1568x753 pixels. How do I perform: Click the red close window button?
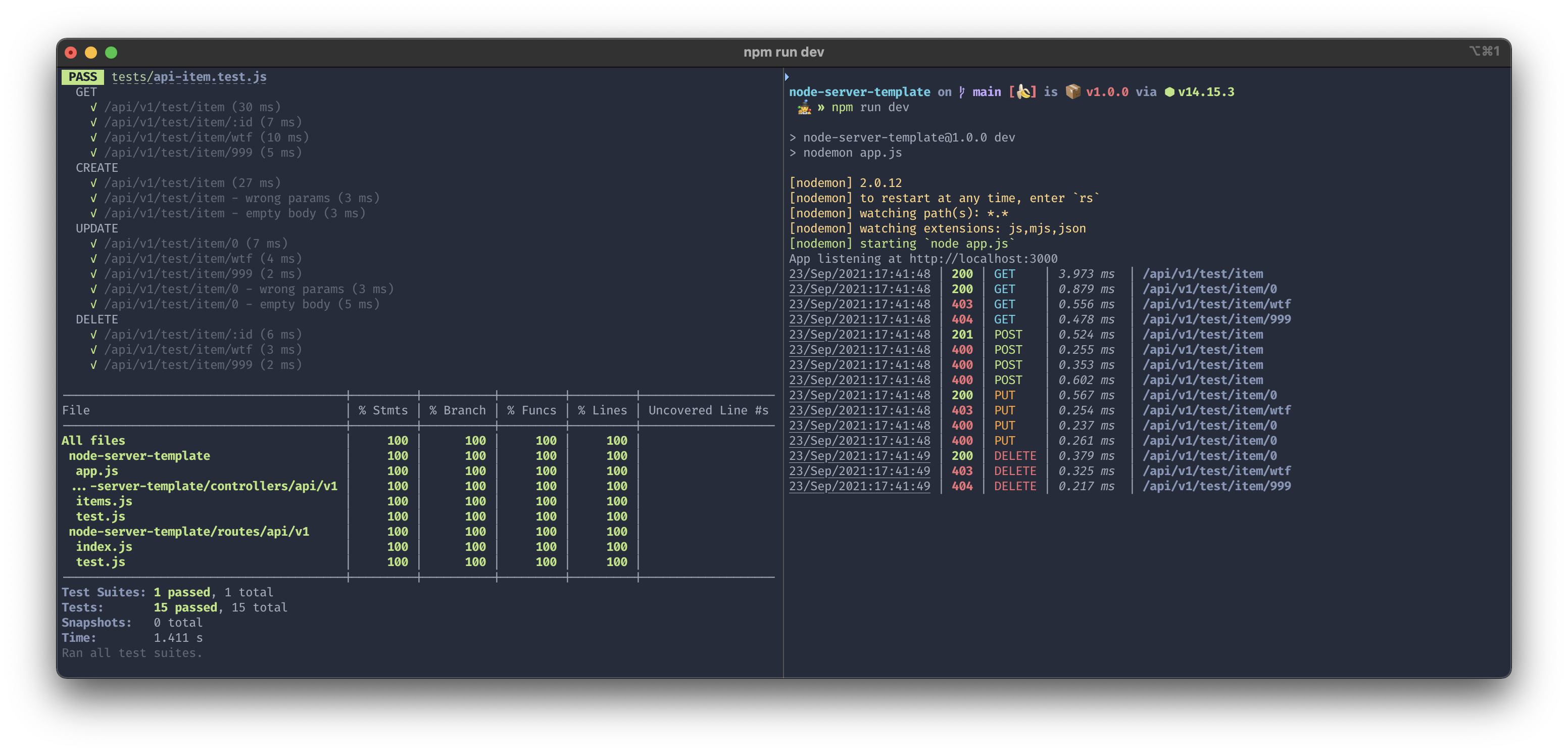[x=71, y=53]
